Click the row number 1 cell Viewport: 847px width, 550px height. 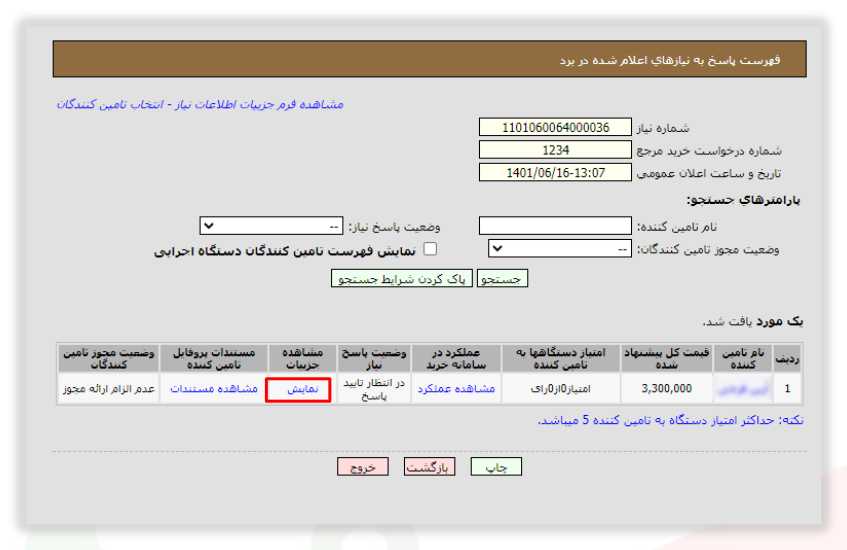coord(787,388)
